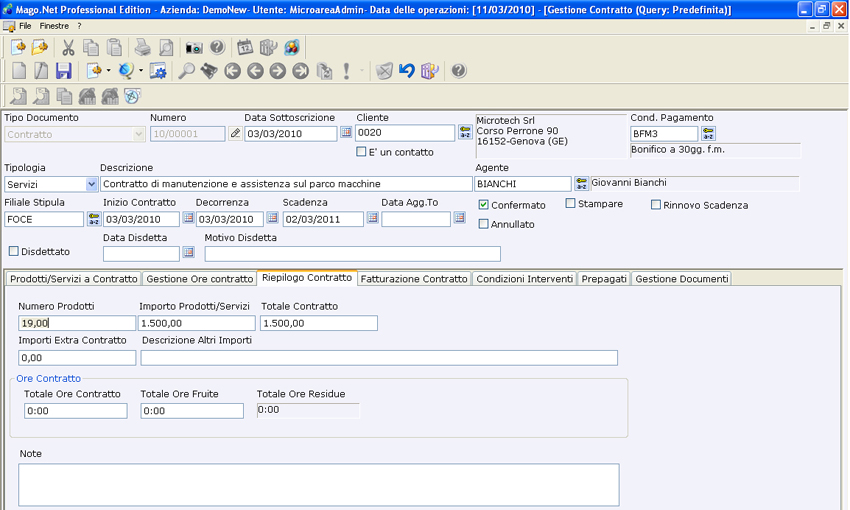This screenshot has width=850, height=510.
Task: Click the camera snapshot icon
Action: click(194, 48)
